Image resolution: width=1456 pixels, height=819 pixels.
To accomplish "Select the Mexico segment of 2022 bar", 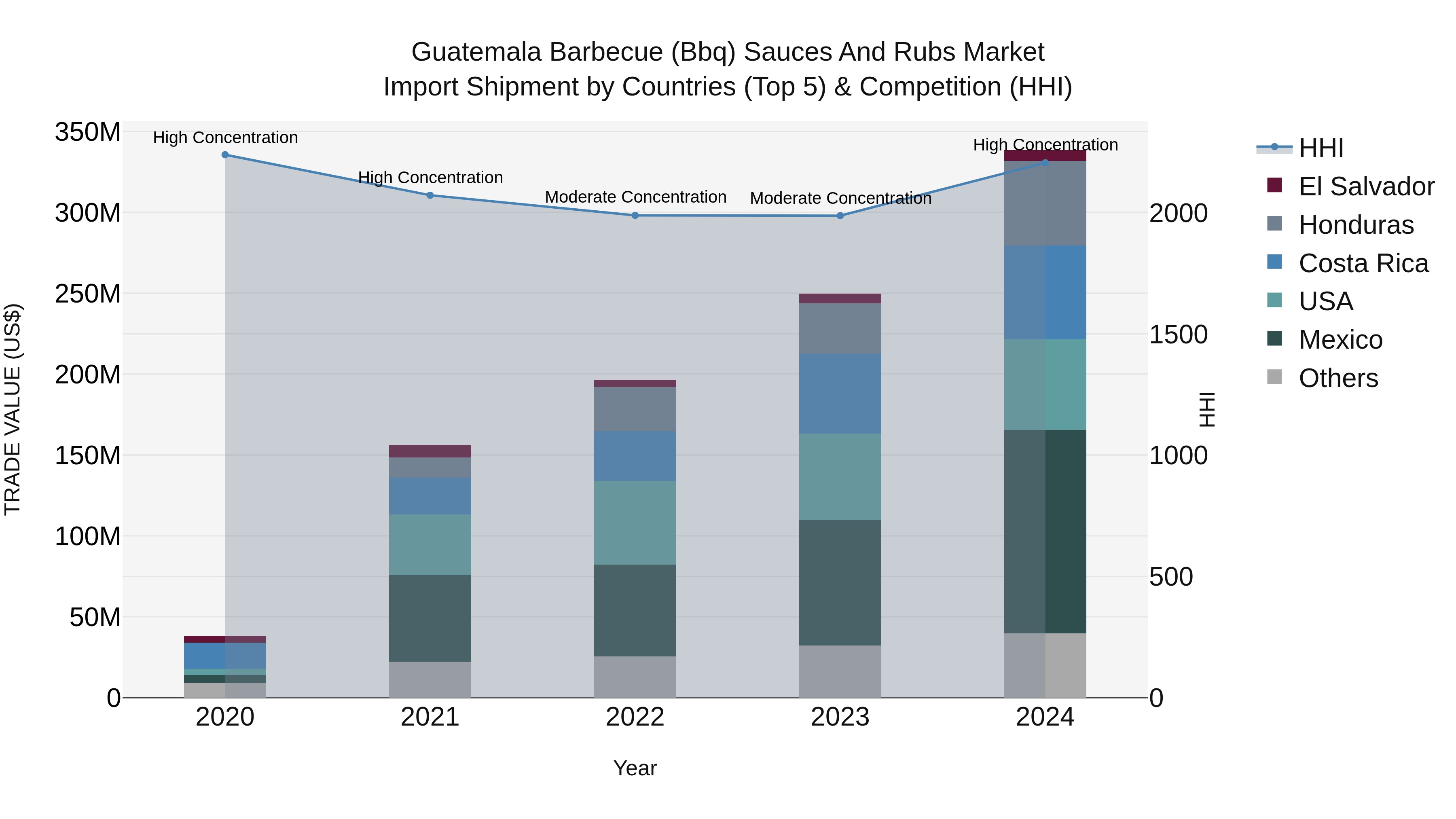I will coord(635,610).
